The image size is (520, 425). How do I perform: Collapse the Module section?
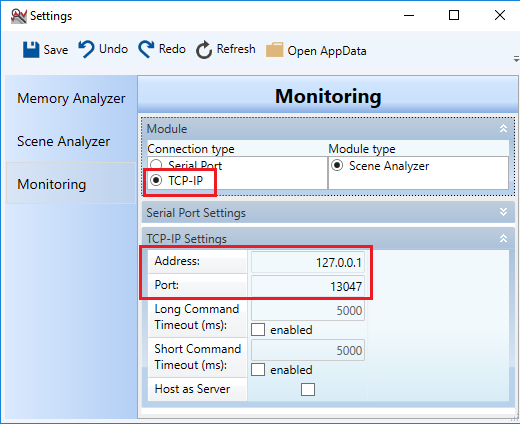(x=503, y=128)
